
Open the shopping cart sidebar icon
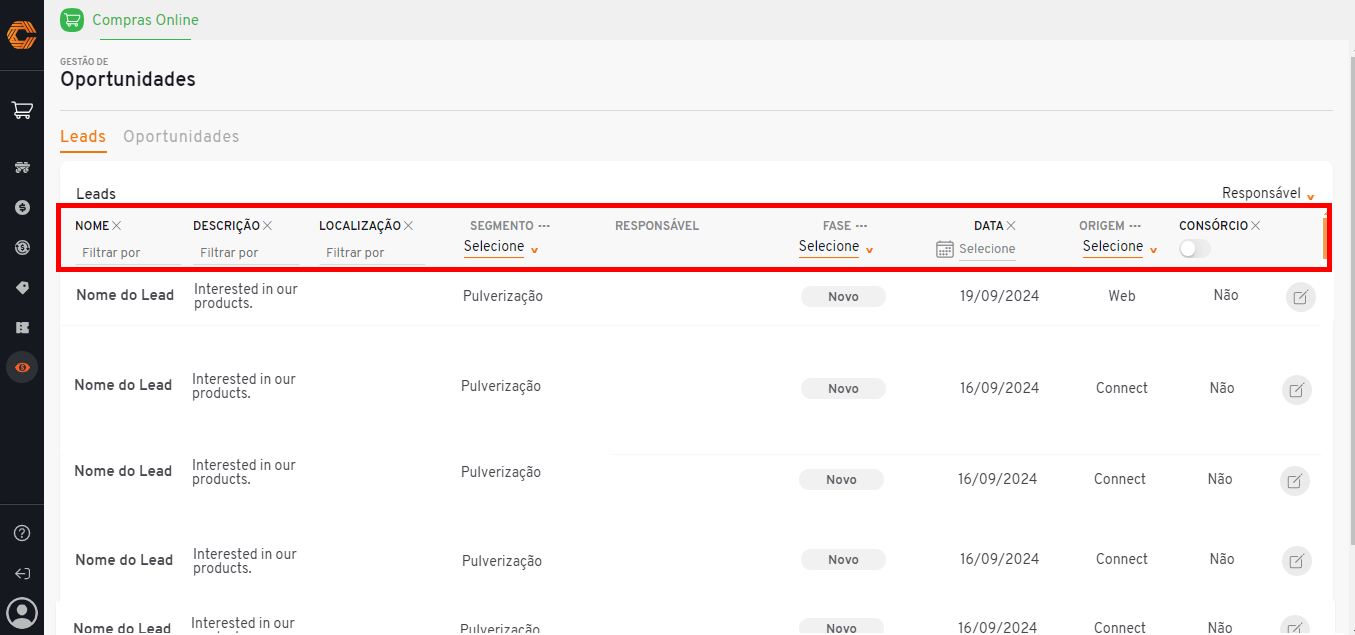point(22,110)
